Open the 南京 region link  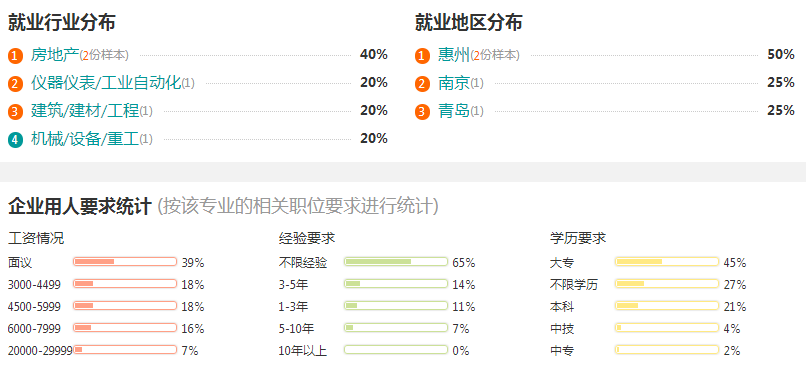454,83
